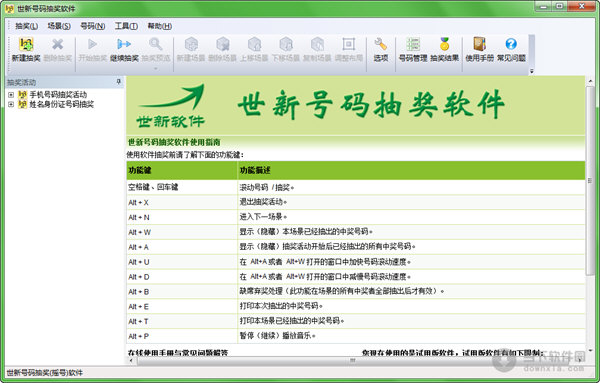Open 抽奖结果 medal icon
600x383 pixels.
coord(444,44)
